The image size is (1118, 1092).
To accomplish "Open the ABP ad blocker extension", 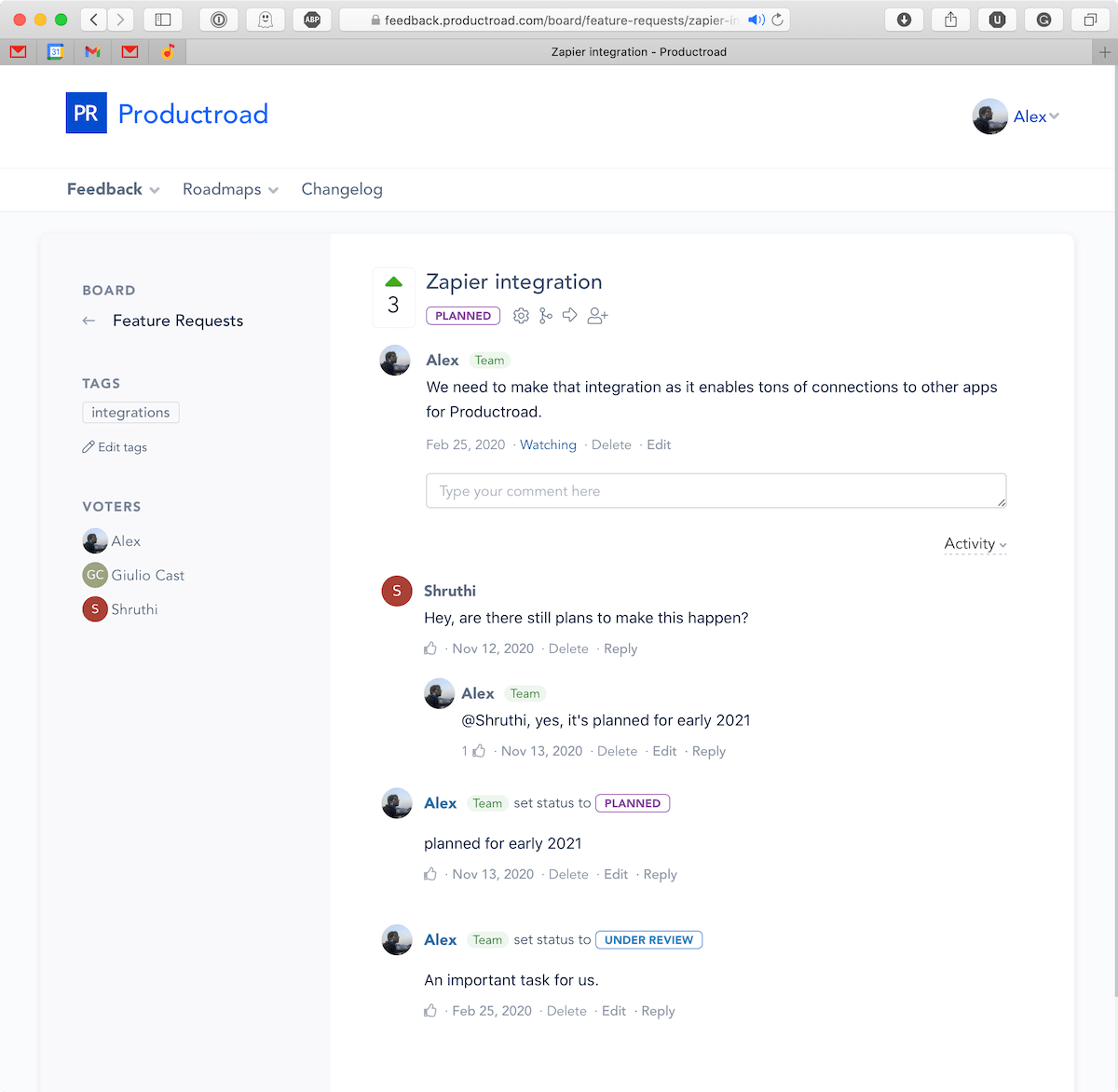I will coord(312,20).
